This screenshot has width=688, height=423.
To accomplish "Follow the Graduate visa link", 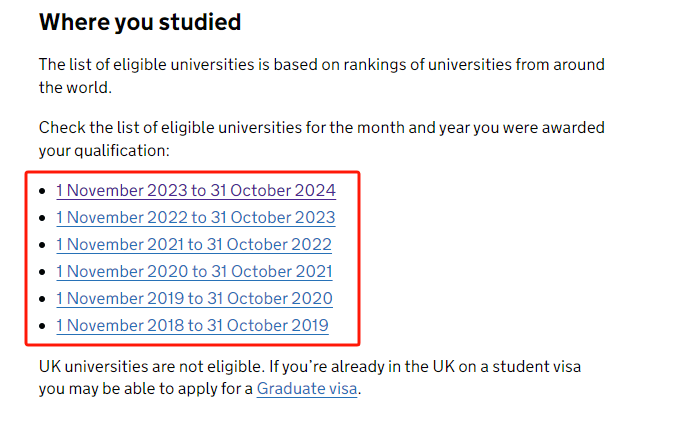I will (x=307, y=389).
